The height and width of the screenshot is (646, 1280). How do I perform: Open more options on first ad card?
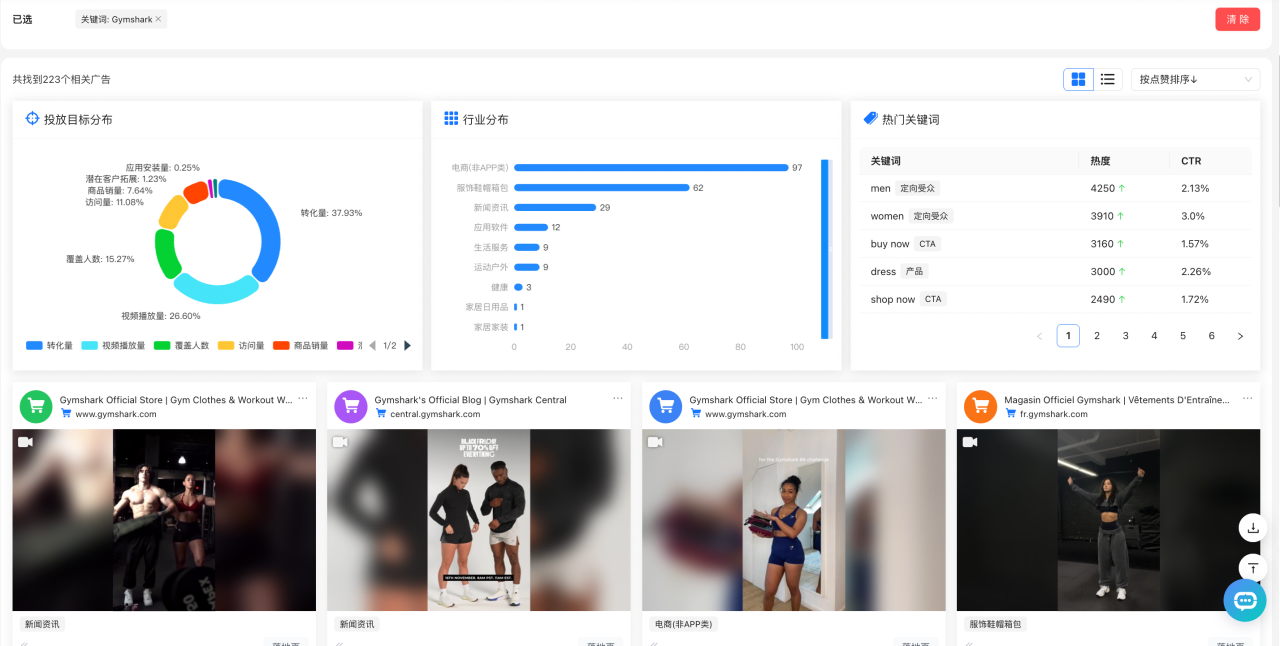pos(303,398)
